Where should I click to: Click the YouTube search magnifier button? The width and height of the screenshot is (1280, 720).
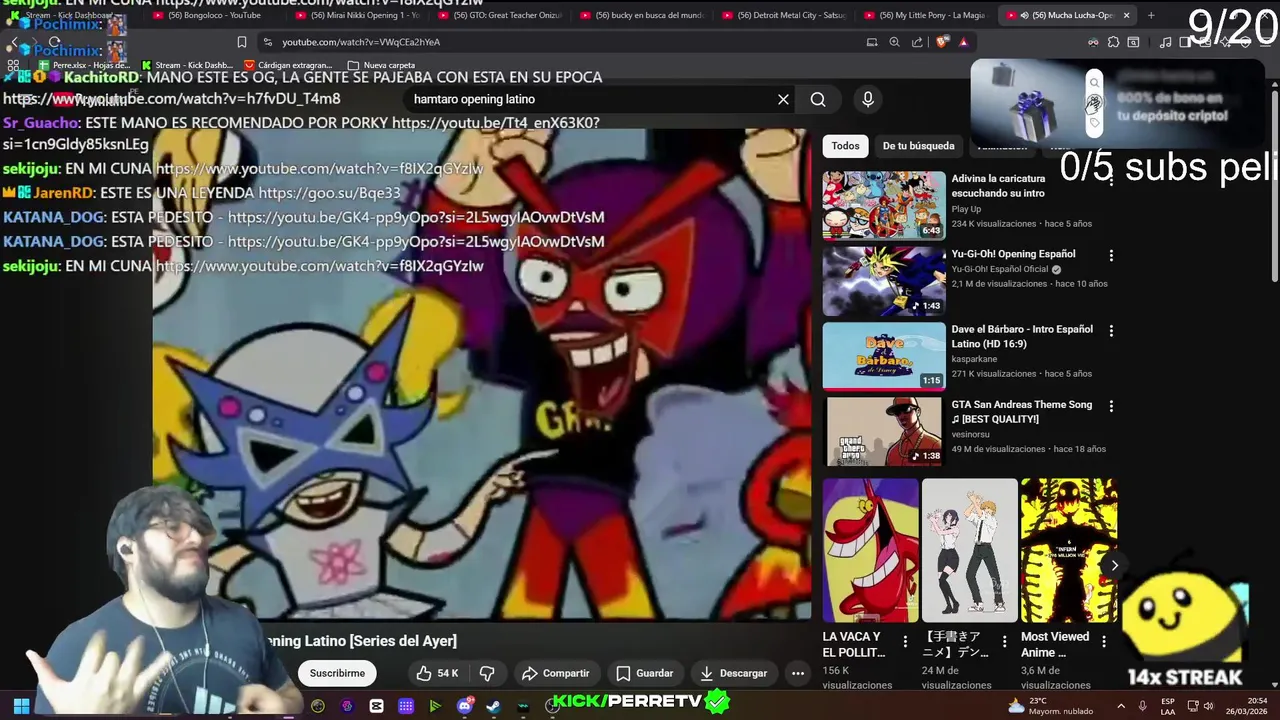[x=818, y=99]
